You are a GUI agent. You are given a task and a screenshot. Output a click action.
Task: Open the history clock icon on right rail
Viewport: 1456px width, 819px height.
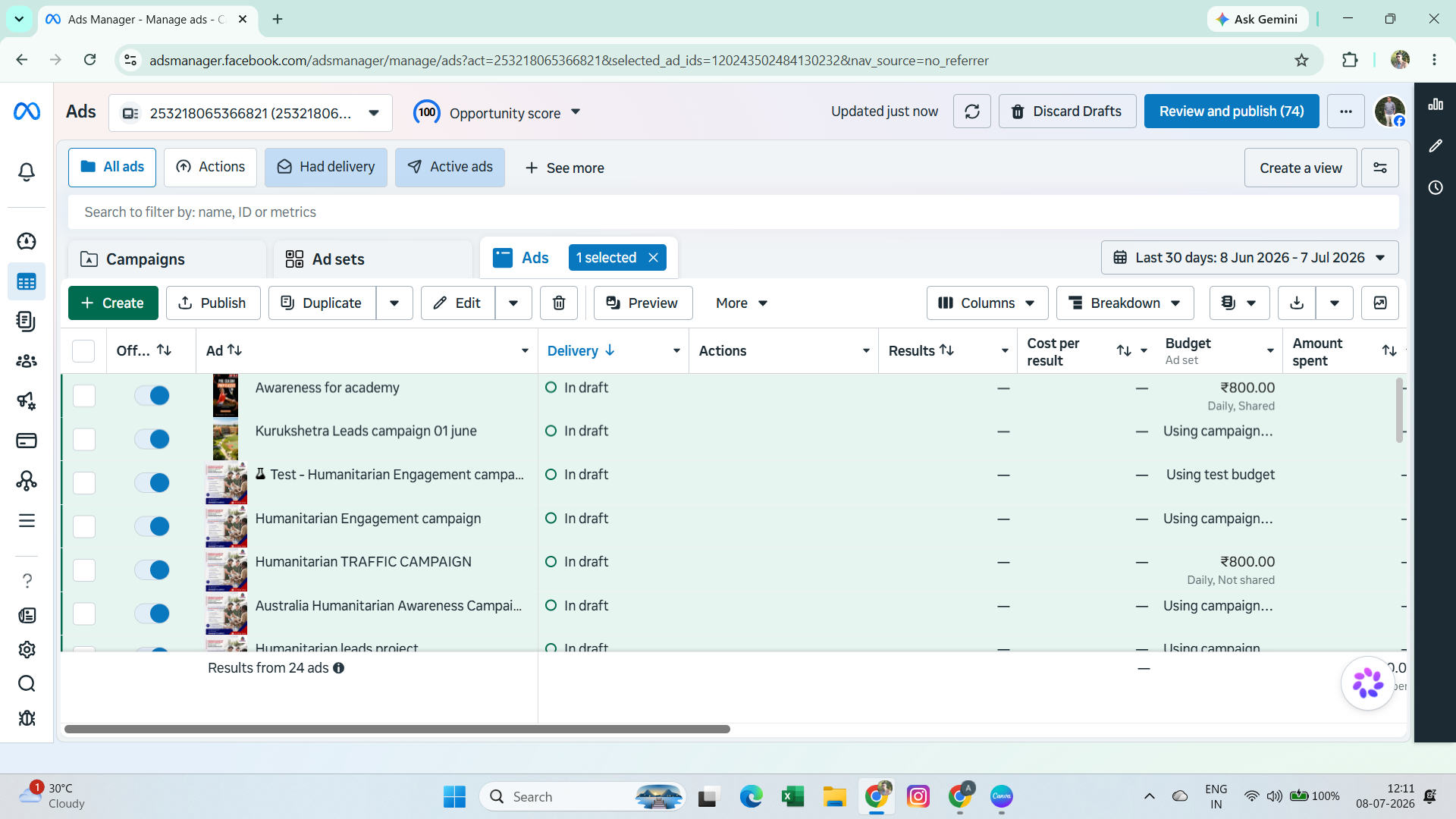pyautogui.click(x=1436, y=187)
